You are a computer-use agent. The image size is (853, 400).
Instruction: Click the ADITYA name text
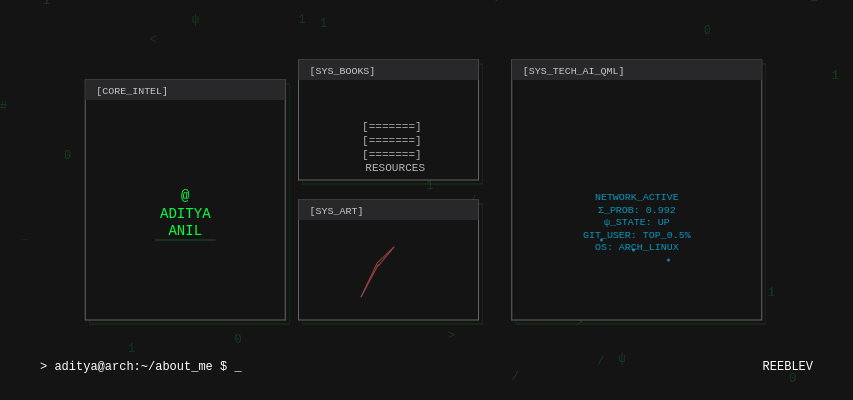click(x=185, y=214)
